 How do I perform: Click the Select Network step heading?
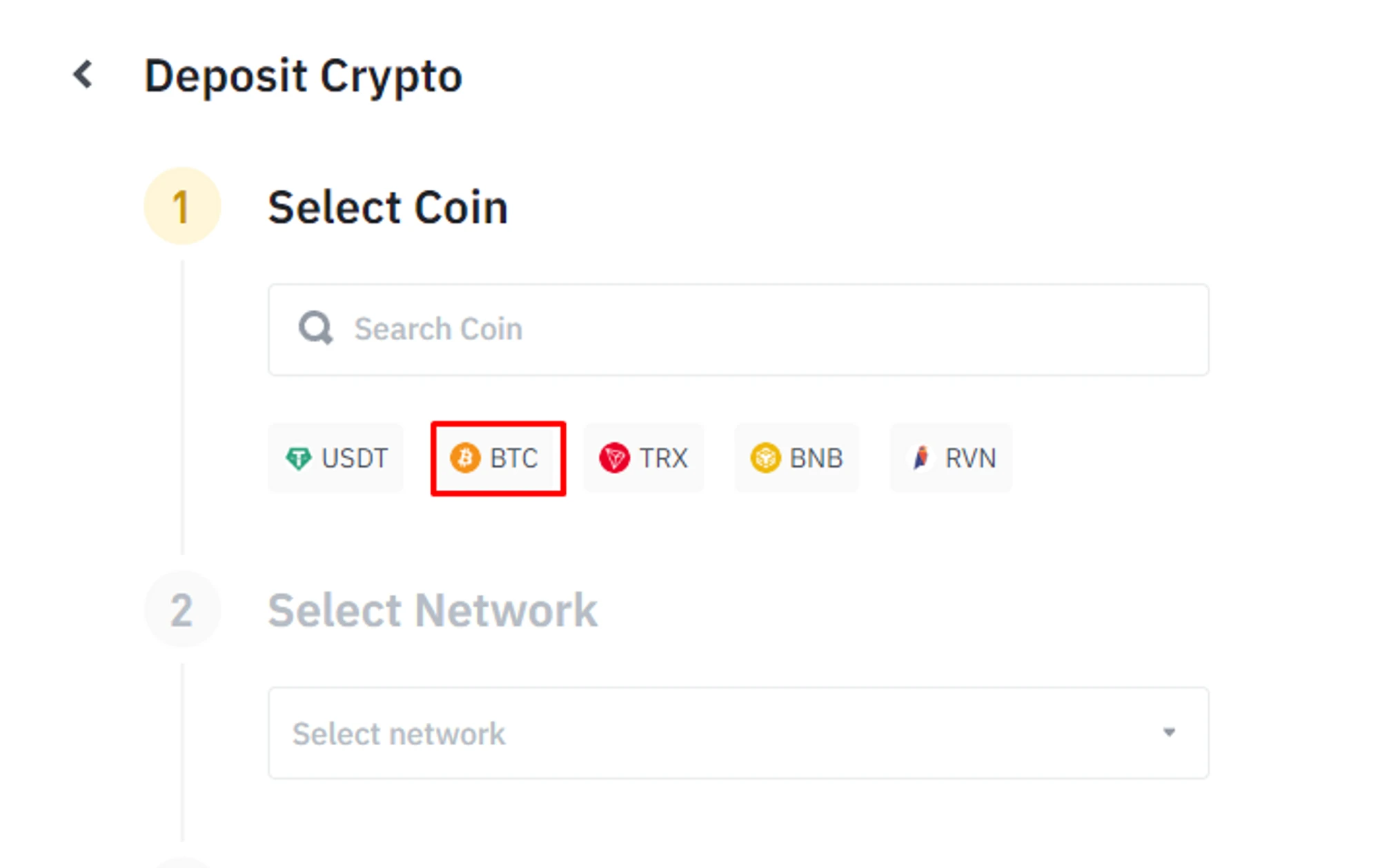click(433, 611)
